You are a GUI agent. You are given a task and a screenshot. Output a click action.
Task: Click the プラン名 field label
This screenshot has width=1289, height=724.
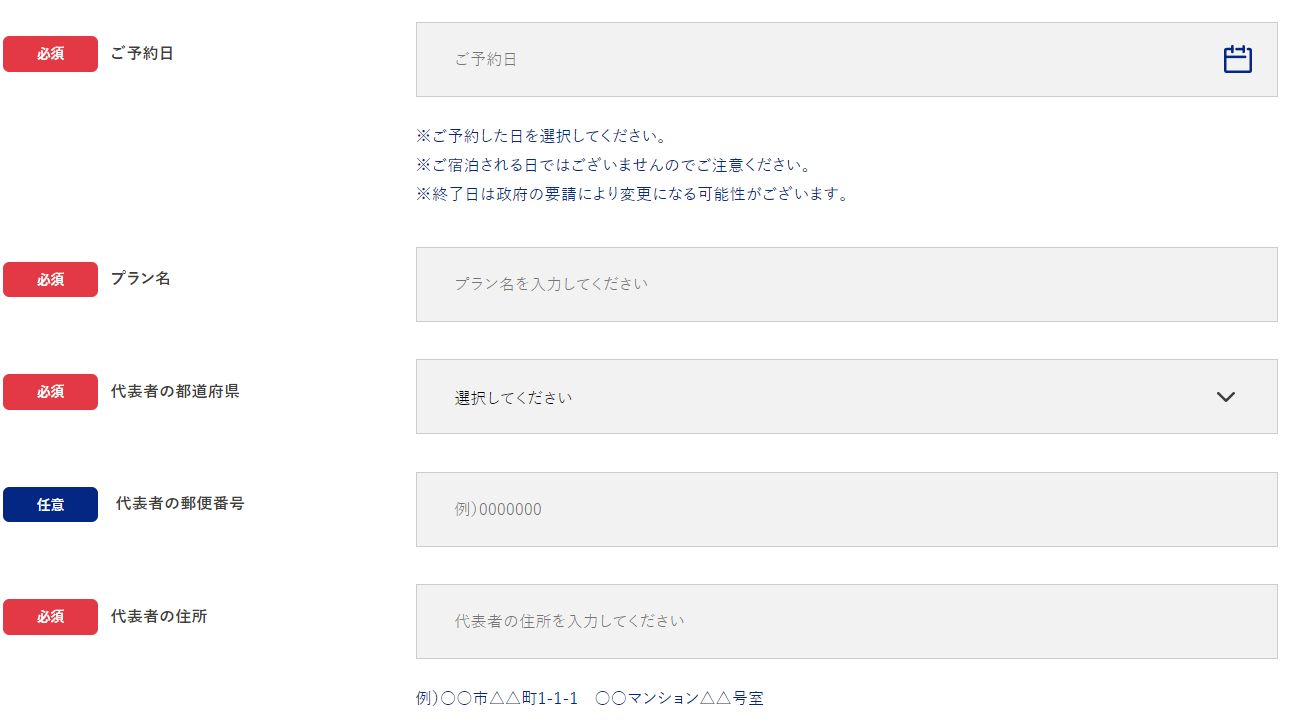(141, 279)
